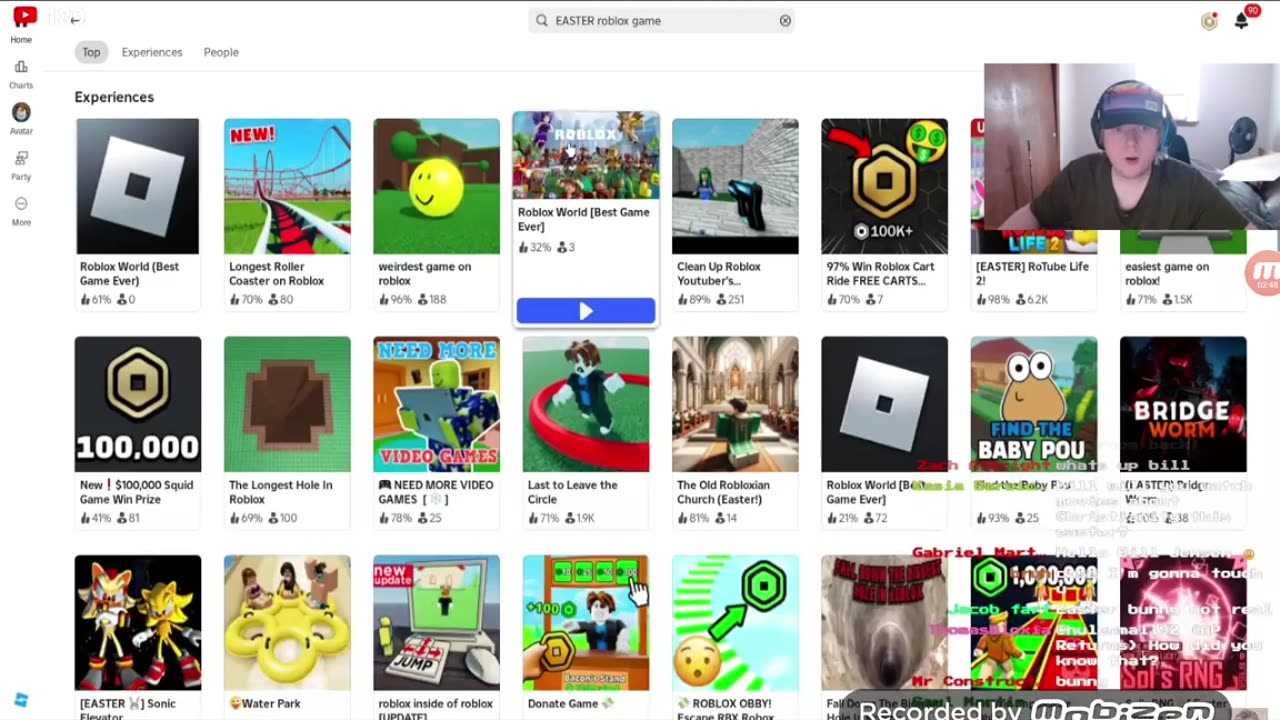1280x720 pixels.
Task: Click the Windows Start icon
Action: point(21,700)
